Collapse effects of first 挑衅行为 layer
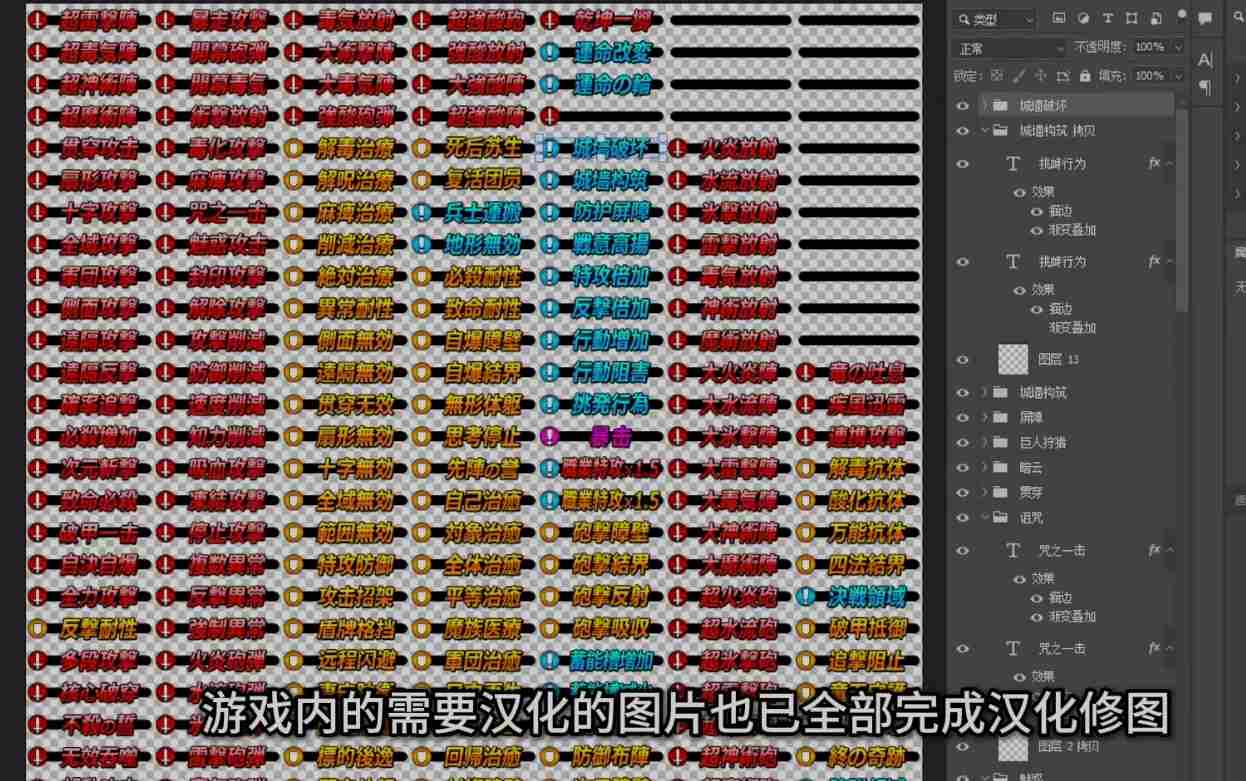This screenshot has height=781, width=1246. pos(1169,164)
